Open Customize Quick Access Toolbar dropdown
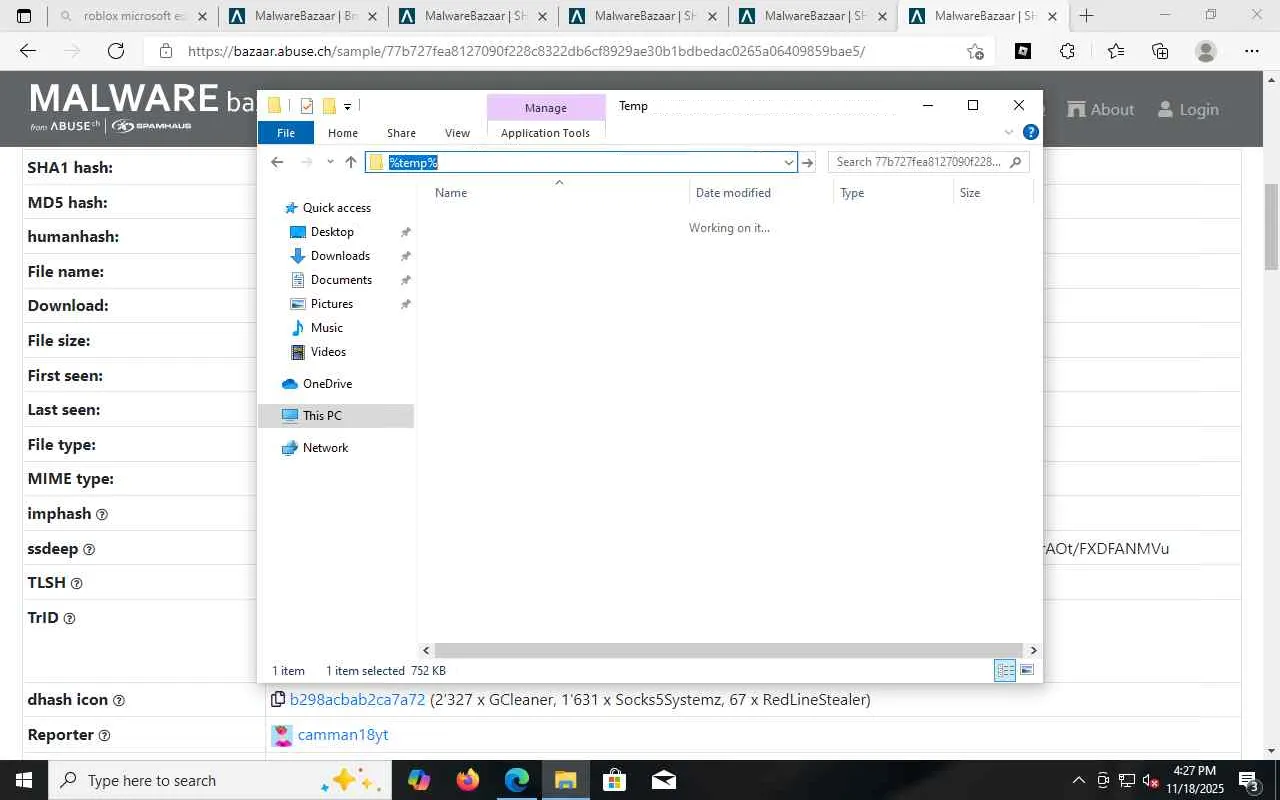The height and width of the screenshot is (800, 1280). [x=347, y=106]
